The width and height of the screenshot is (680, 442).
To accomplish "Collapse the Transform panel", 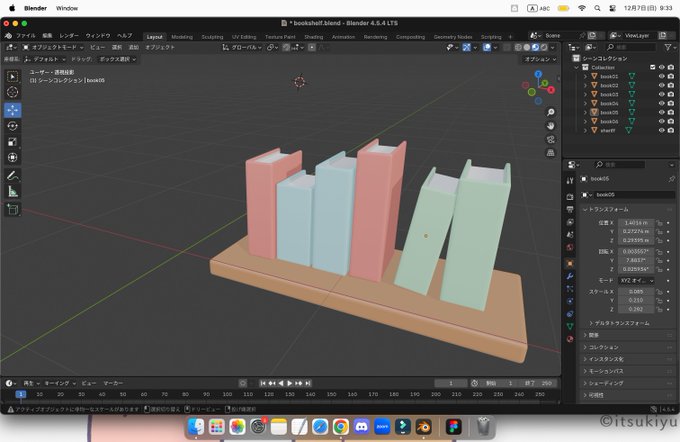I will [605, 210].
